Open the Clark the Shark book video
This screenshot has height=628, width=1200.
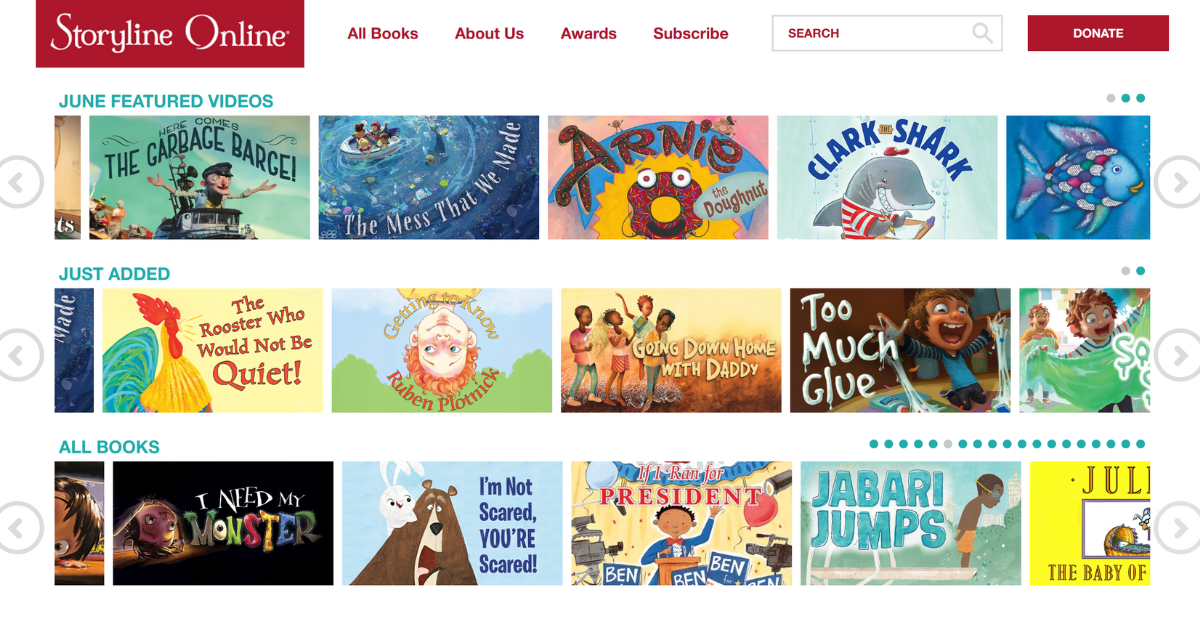887,178
